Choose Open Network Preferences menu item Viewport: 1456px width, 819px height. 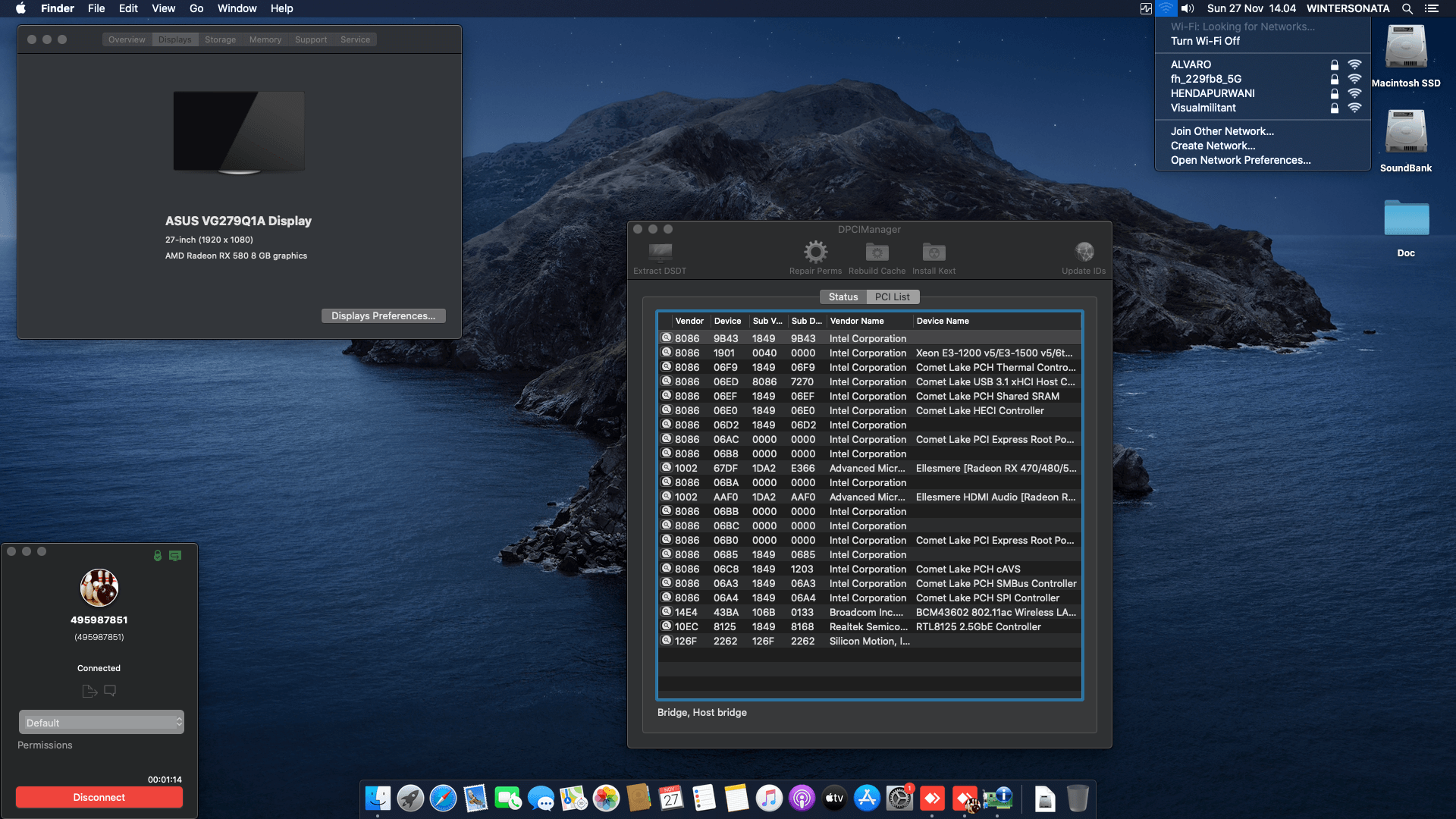1240,160
